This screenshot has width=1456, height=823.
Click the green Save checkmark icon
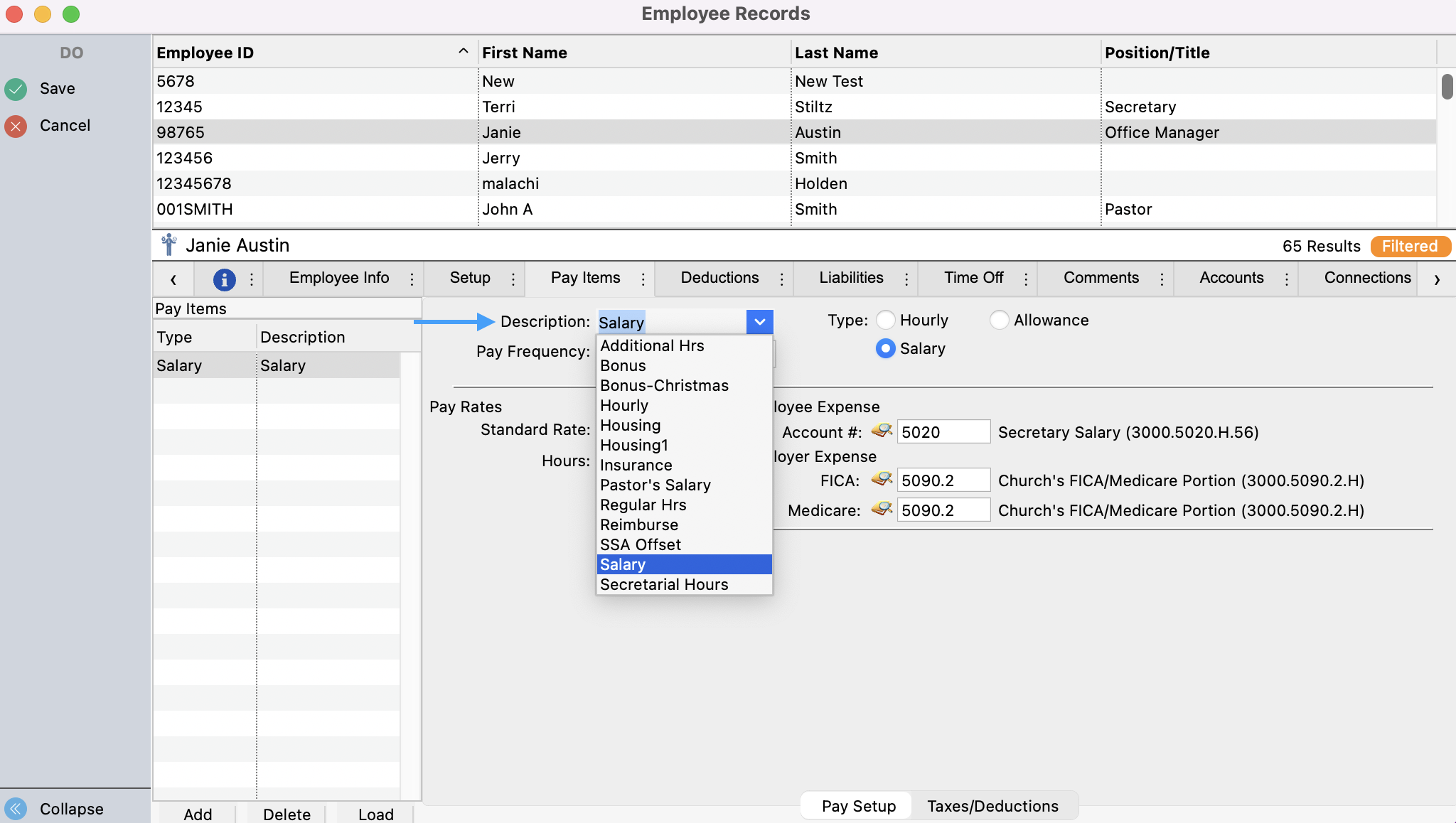[x=16, y=89]
